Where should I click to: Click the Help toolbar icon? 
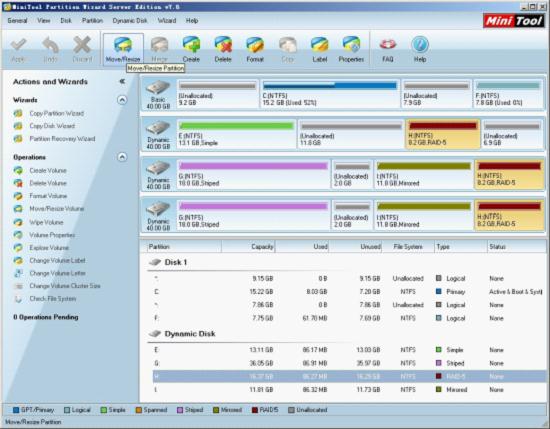coord(420,45)
